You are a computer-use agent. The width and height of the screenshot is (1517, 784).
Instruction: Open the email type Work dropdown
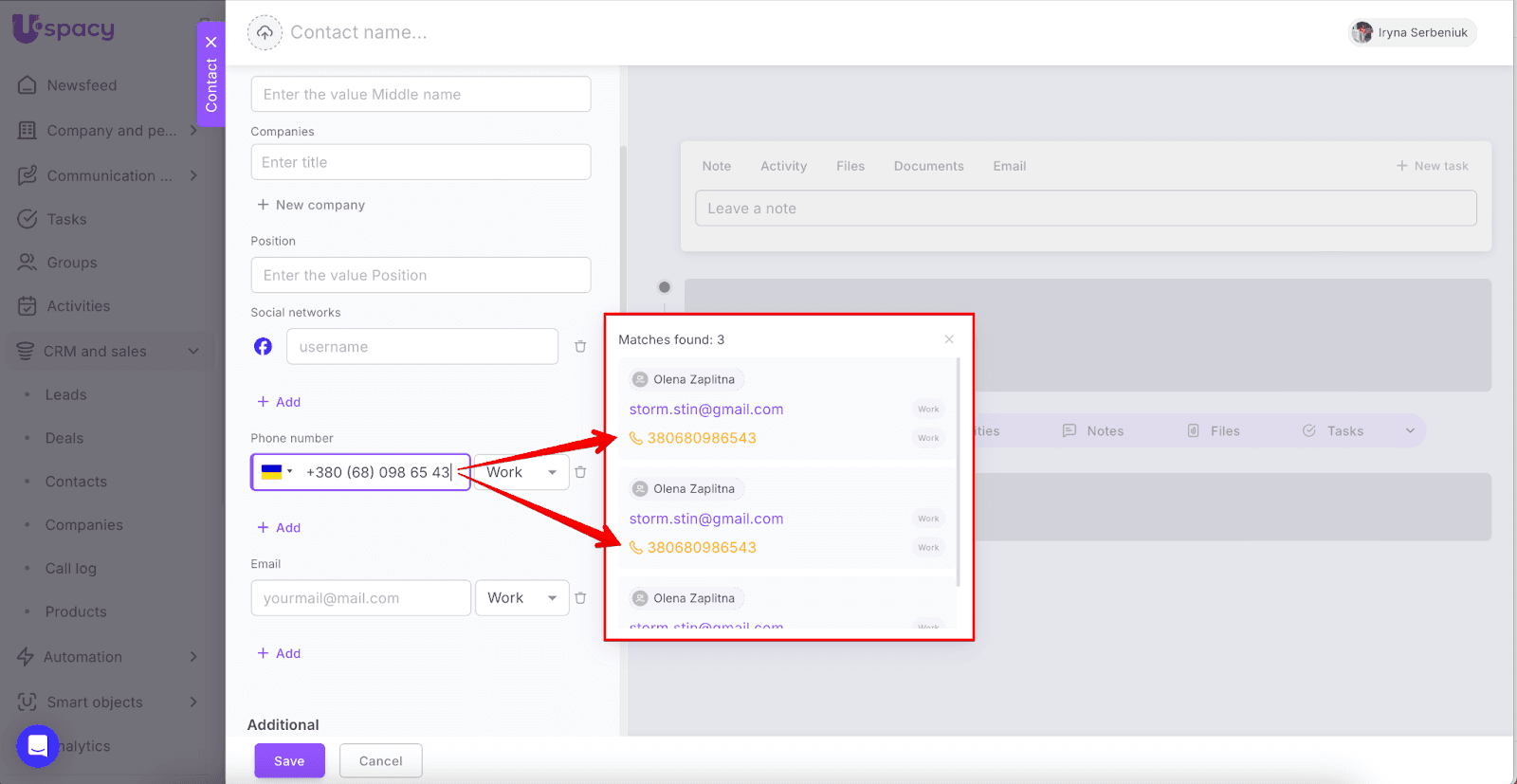(x=521, y=598)
